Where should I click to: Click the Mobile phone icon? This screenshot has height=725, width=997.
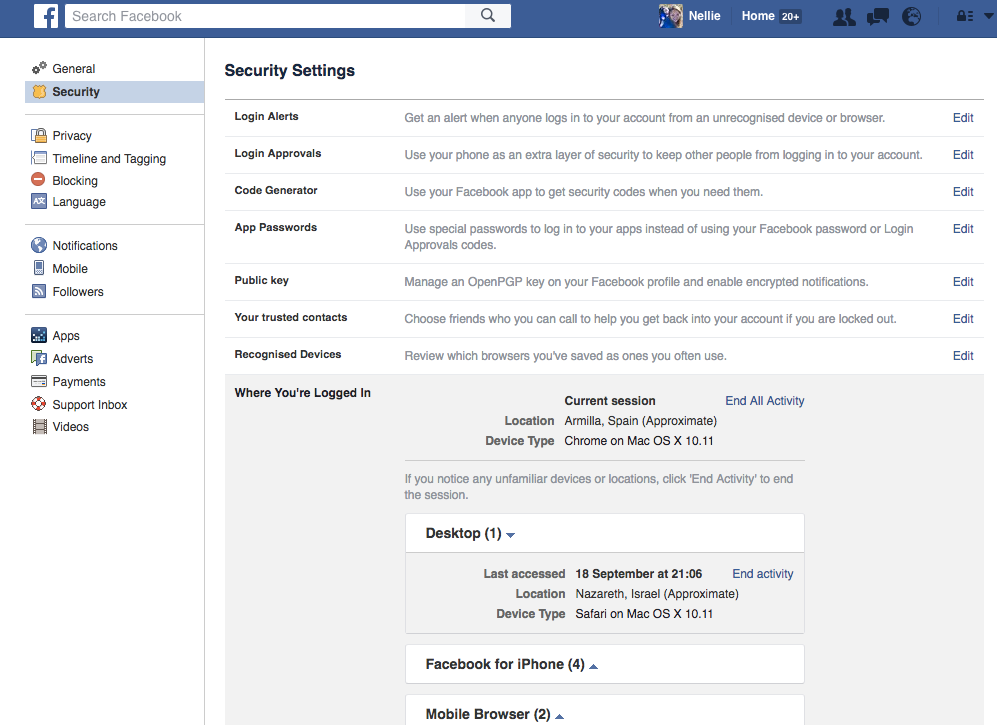pos(39,268)
